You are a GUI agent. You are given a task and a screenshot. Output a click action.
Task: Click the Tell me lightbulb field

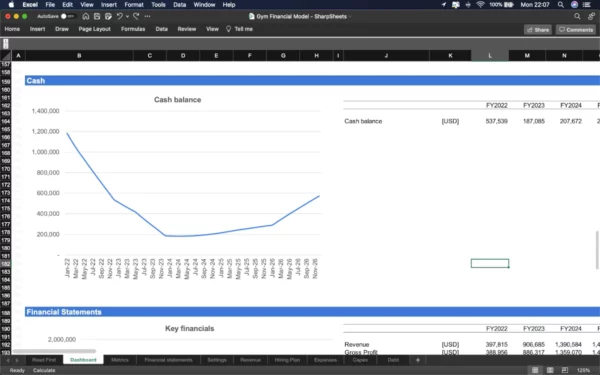(x=240, y=29)
